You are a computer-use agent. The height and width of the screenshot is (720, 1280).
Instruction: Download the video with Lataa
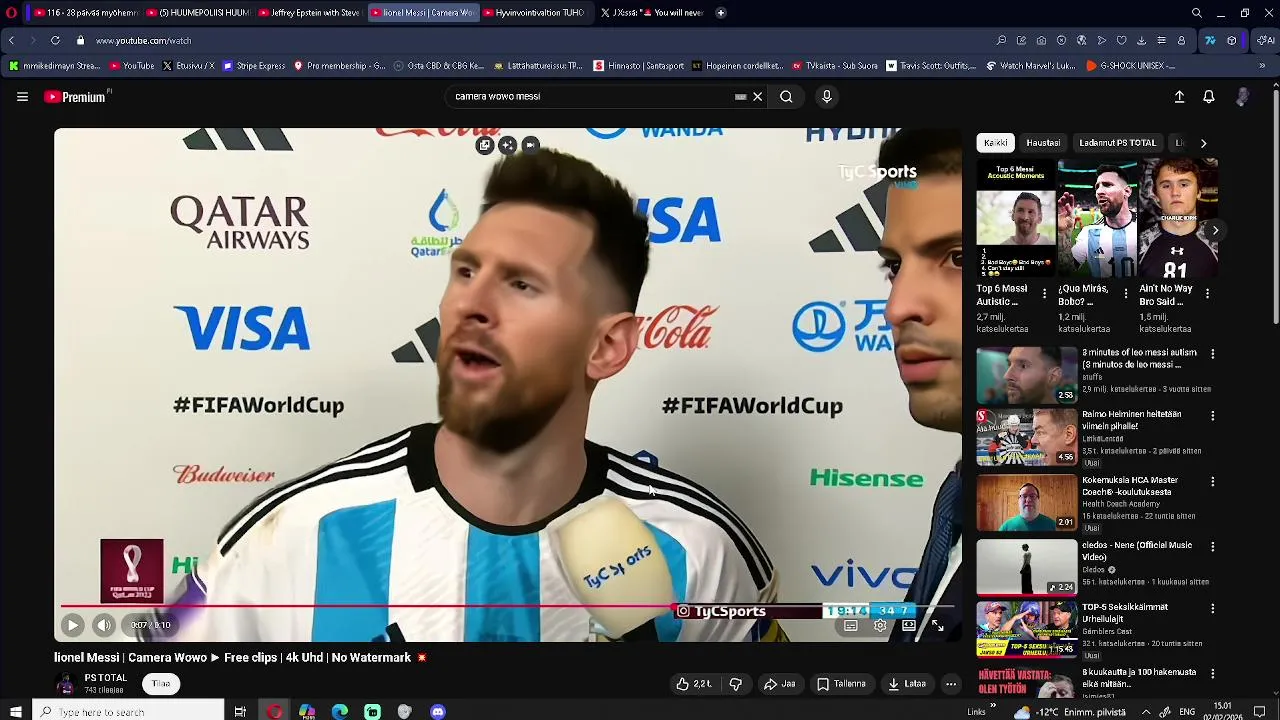907,684
